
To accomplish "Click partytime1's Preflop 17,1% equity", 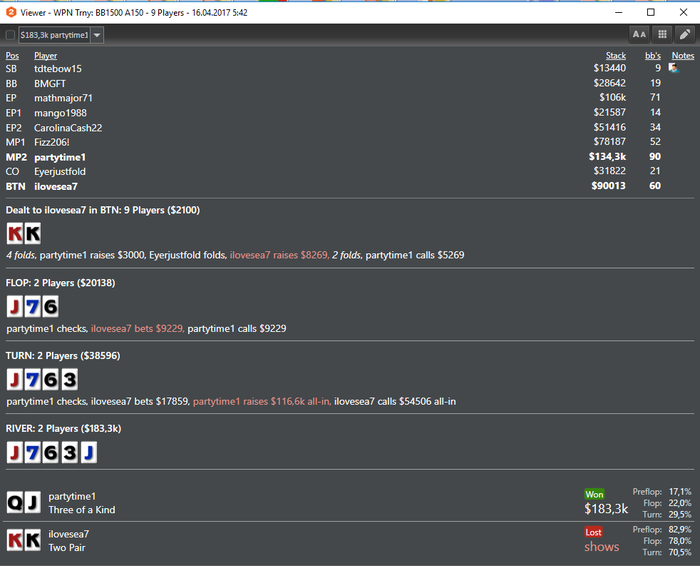I will coord(662,491).
